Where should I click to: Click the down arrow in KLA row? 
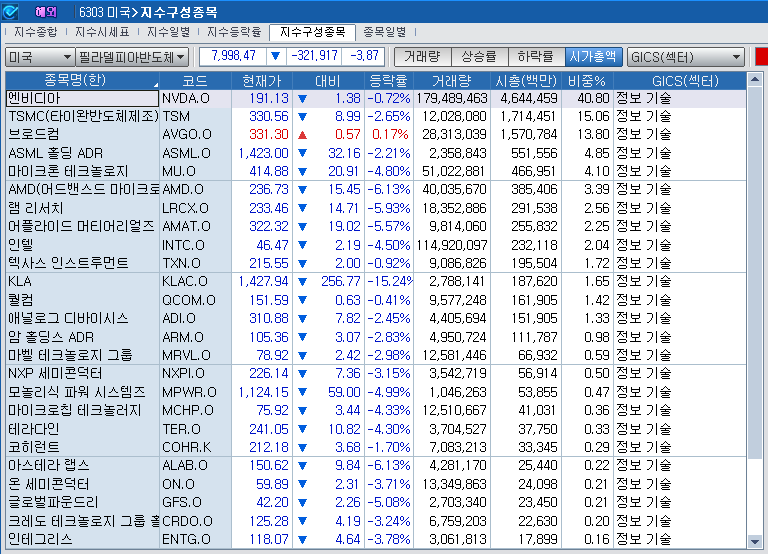pyautogui.click(x=303, y=282)
